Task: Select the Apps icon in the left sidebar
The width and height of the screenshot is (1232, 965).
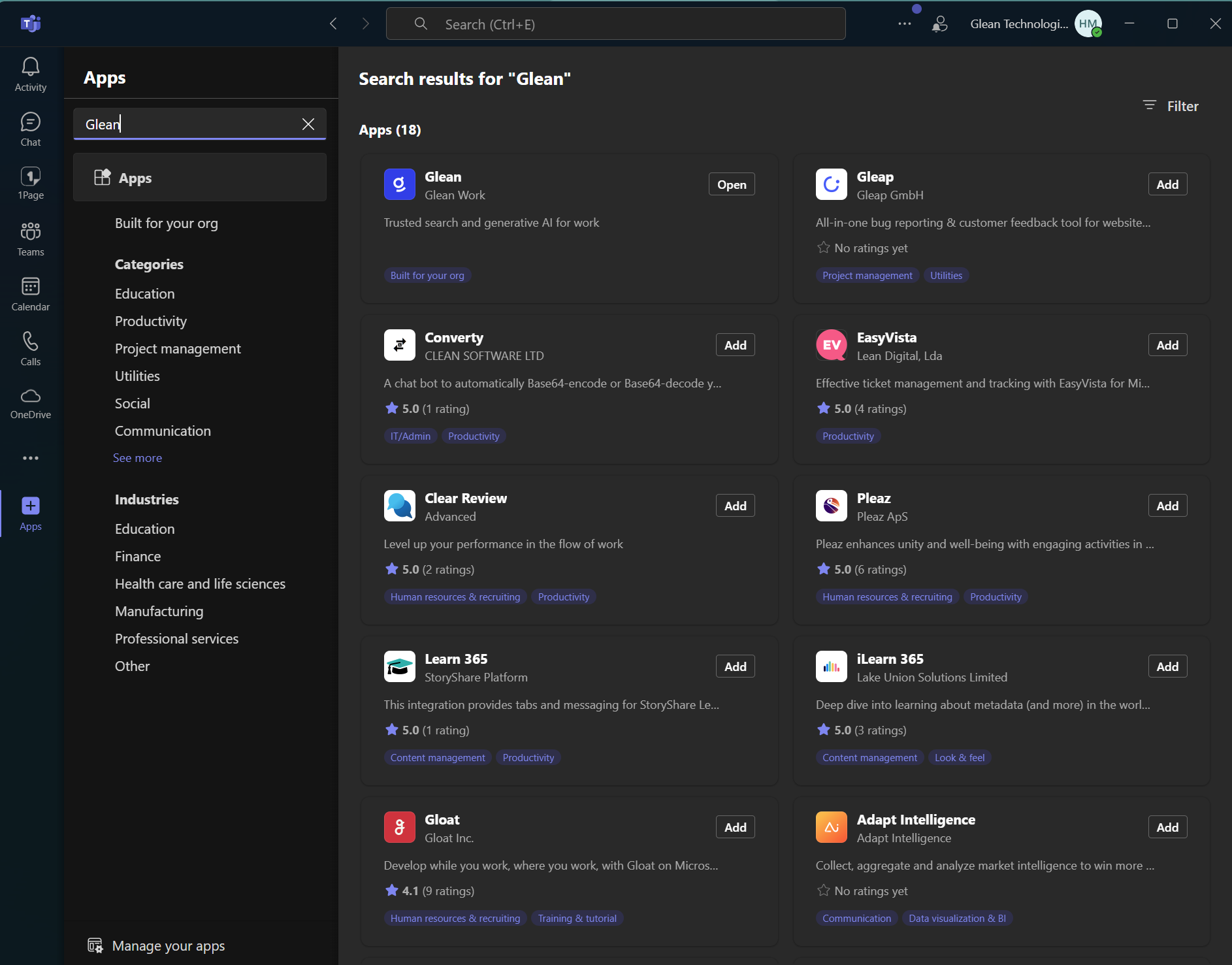Action: click(x=31, y=514)
